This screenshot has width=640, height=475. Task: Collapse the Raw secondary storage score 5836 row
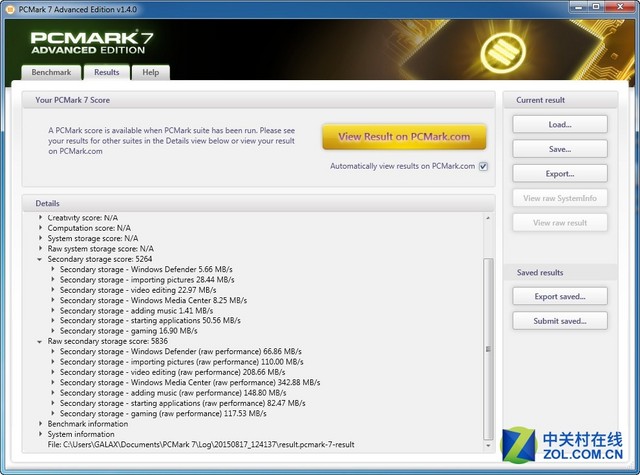(40, 342)
